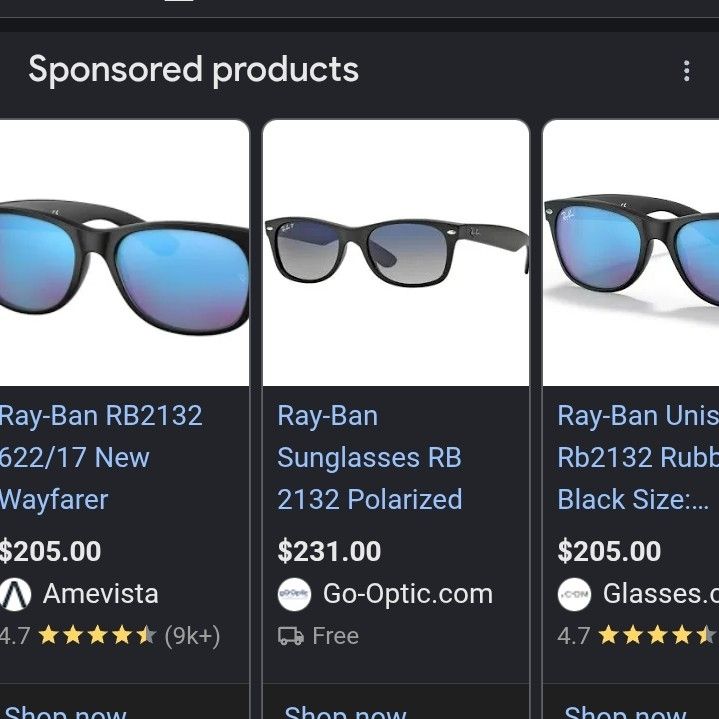
Task: Click the Amevista store logo icon
Action: [15, 594]
